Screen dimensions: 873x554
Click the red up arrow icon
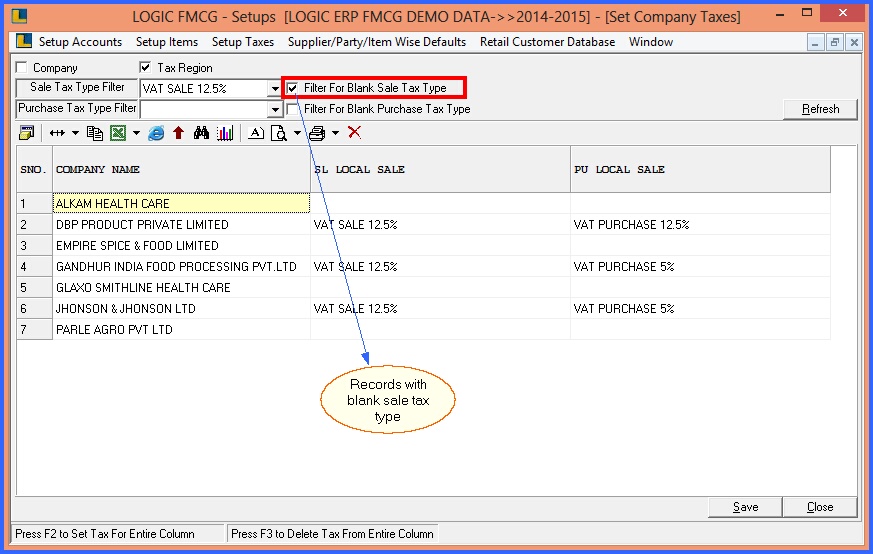pyautogui.click(x=178, y=133)
